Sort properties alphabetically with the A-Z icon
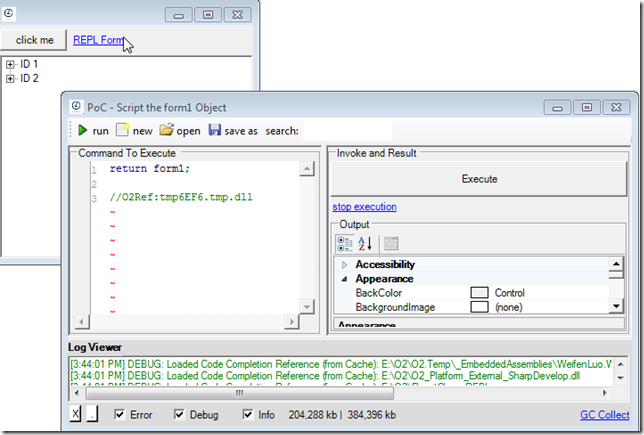644x435 pixels. (x=365, y=243)
